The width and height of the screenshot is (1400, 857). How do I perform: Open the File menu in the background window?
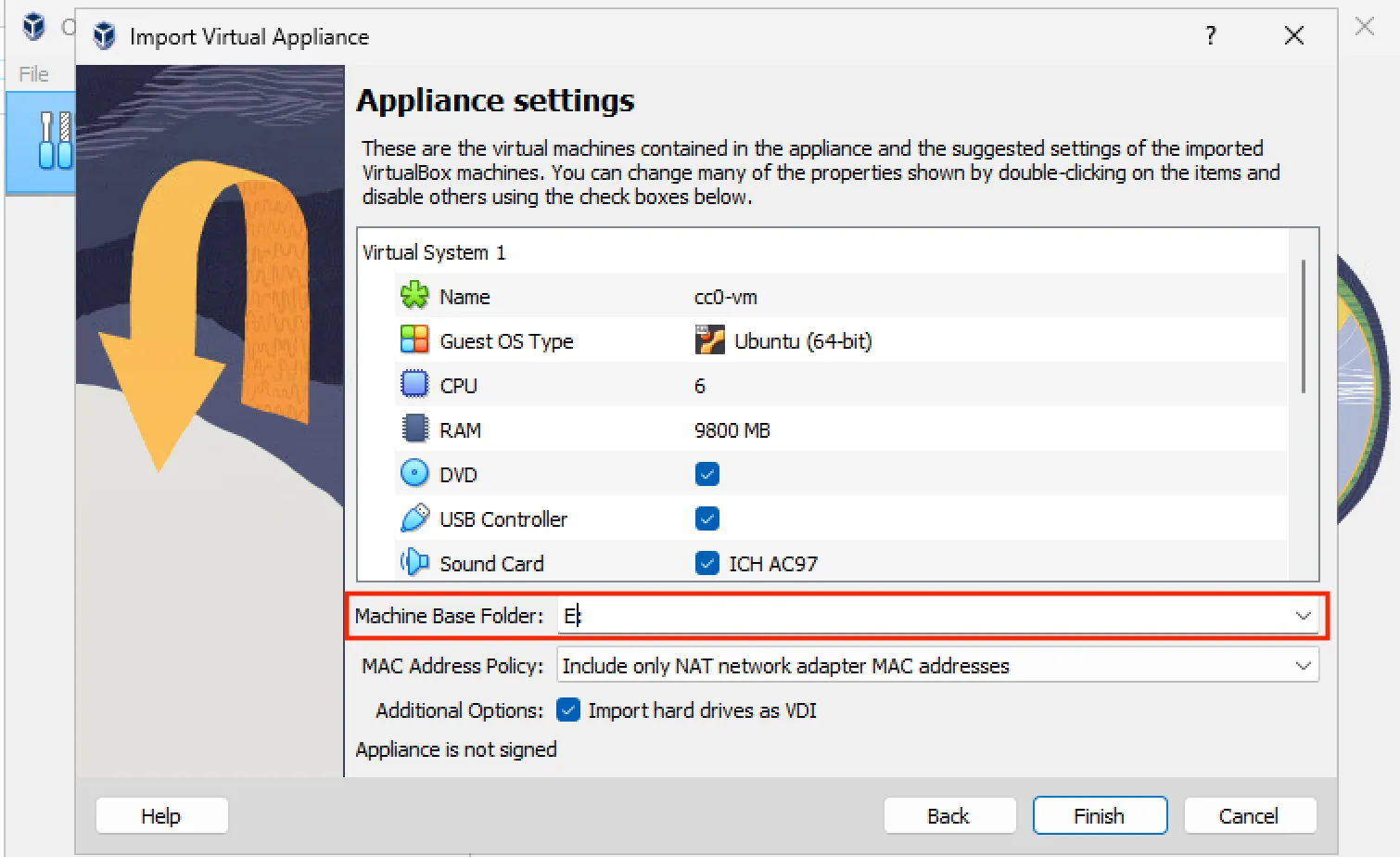click(33, 74)
